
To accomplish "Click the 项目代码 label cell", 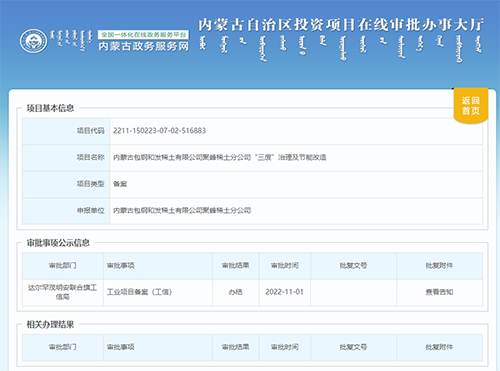I will pos(66,131).
